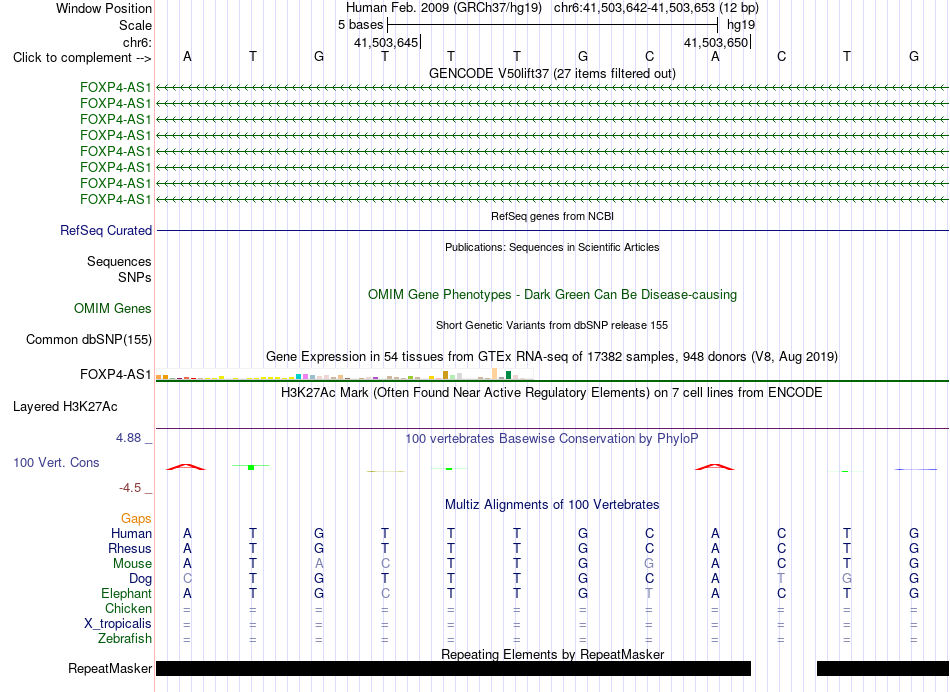Select the Rhesus alignment row label
Viewport: 950px width, 692px height.
(x=130, y=548)
